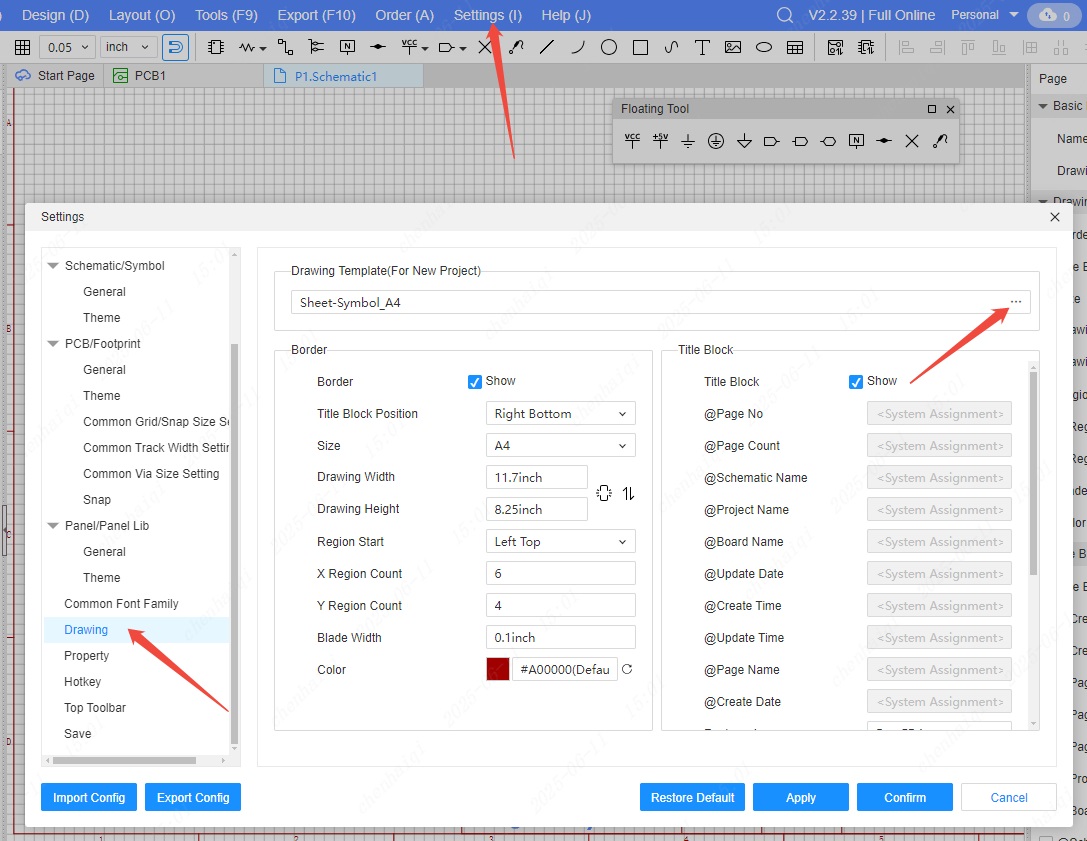Click the Export Config button
Screen dimensions: 1087x841
point(193,797)
